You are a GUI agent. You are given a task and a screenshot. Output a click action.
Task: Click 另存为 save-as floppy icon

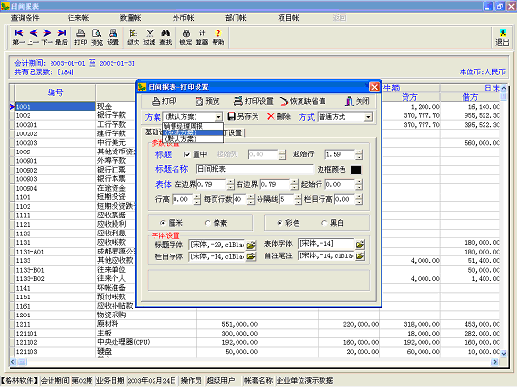click(x=243, y=116)
